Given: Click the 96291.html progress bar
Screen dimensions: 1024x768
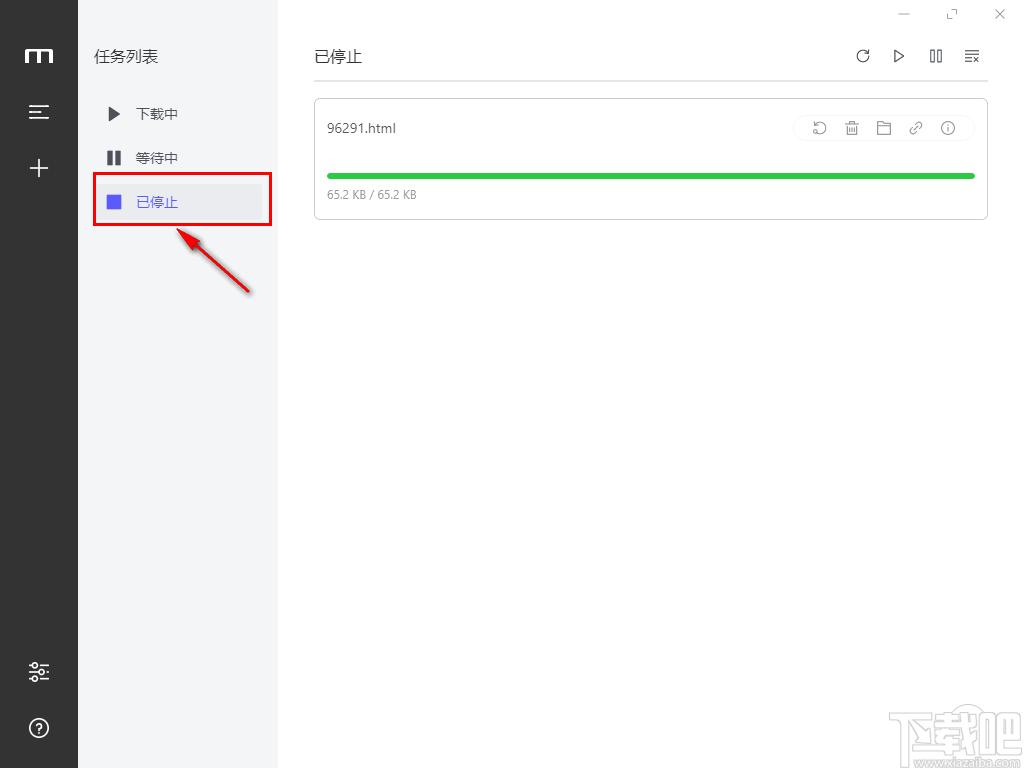Looking at the screenshot, I should (650, 176).
